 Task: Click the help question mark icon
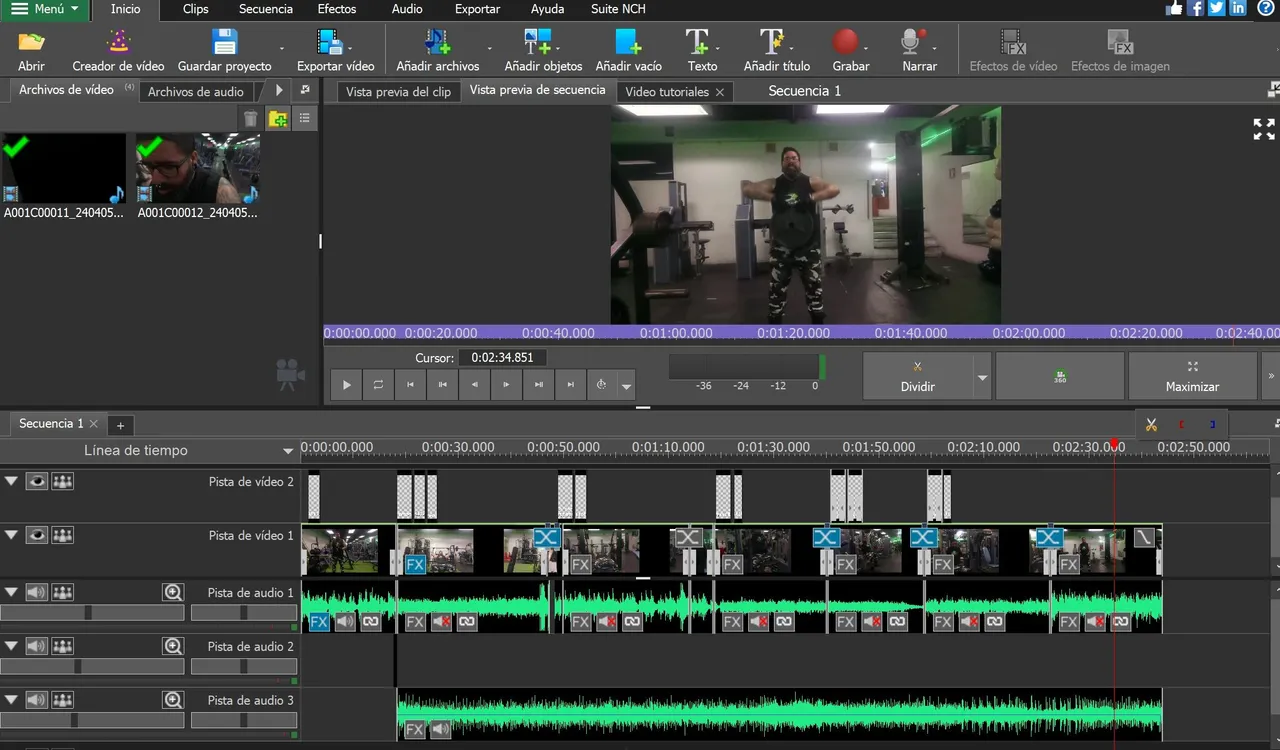pyautogui.click(x=1265, y=8)
